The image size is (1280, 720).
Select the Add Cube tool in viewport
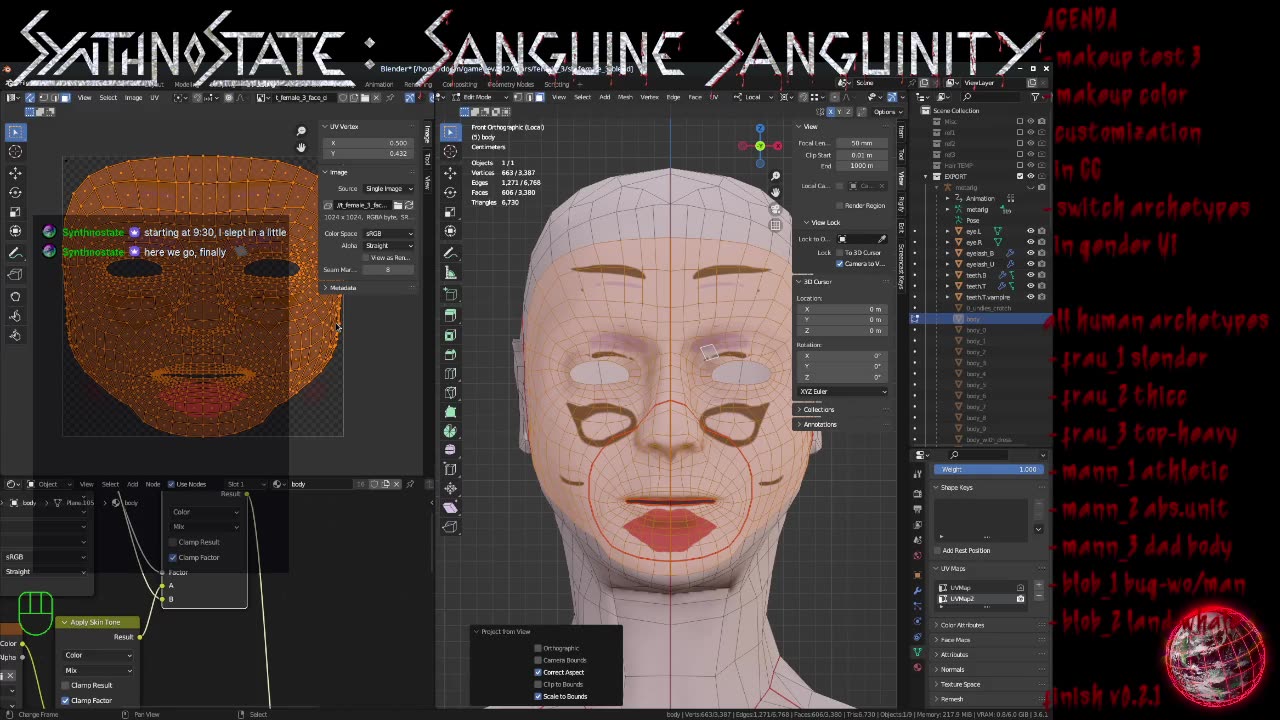tap(450, 294)
